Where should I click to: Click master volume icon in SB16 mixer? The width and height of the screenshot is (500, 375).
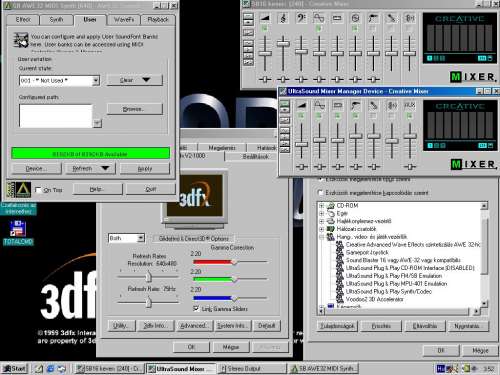265,18
